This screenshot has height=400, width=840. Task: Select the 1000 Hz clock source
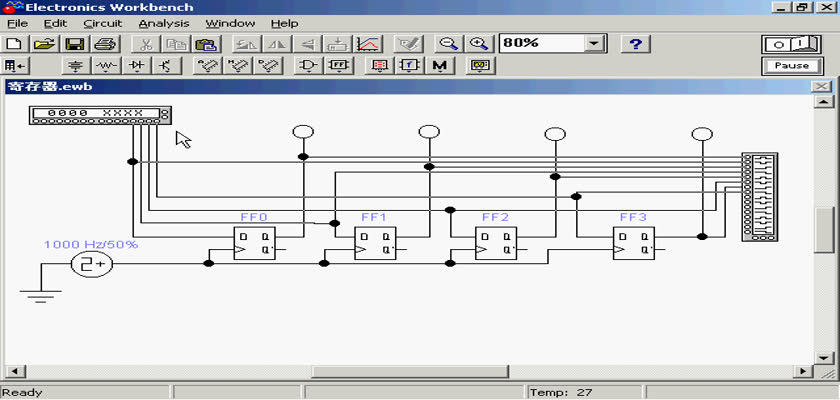click(x=91, y=263)
